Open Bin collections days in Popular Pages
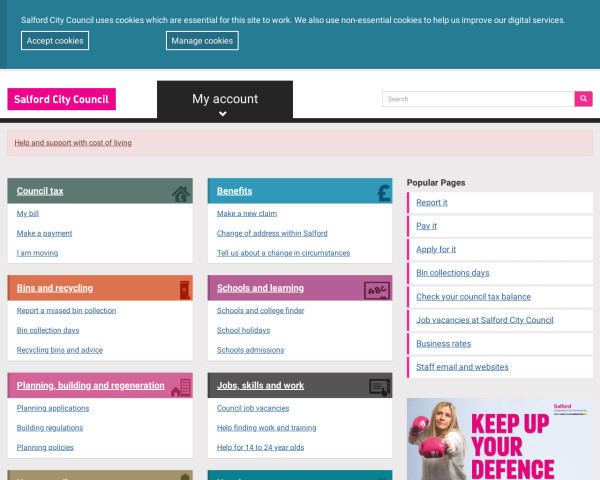Viewport: 600px width, 480px height. 453,273
